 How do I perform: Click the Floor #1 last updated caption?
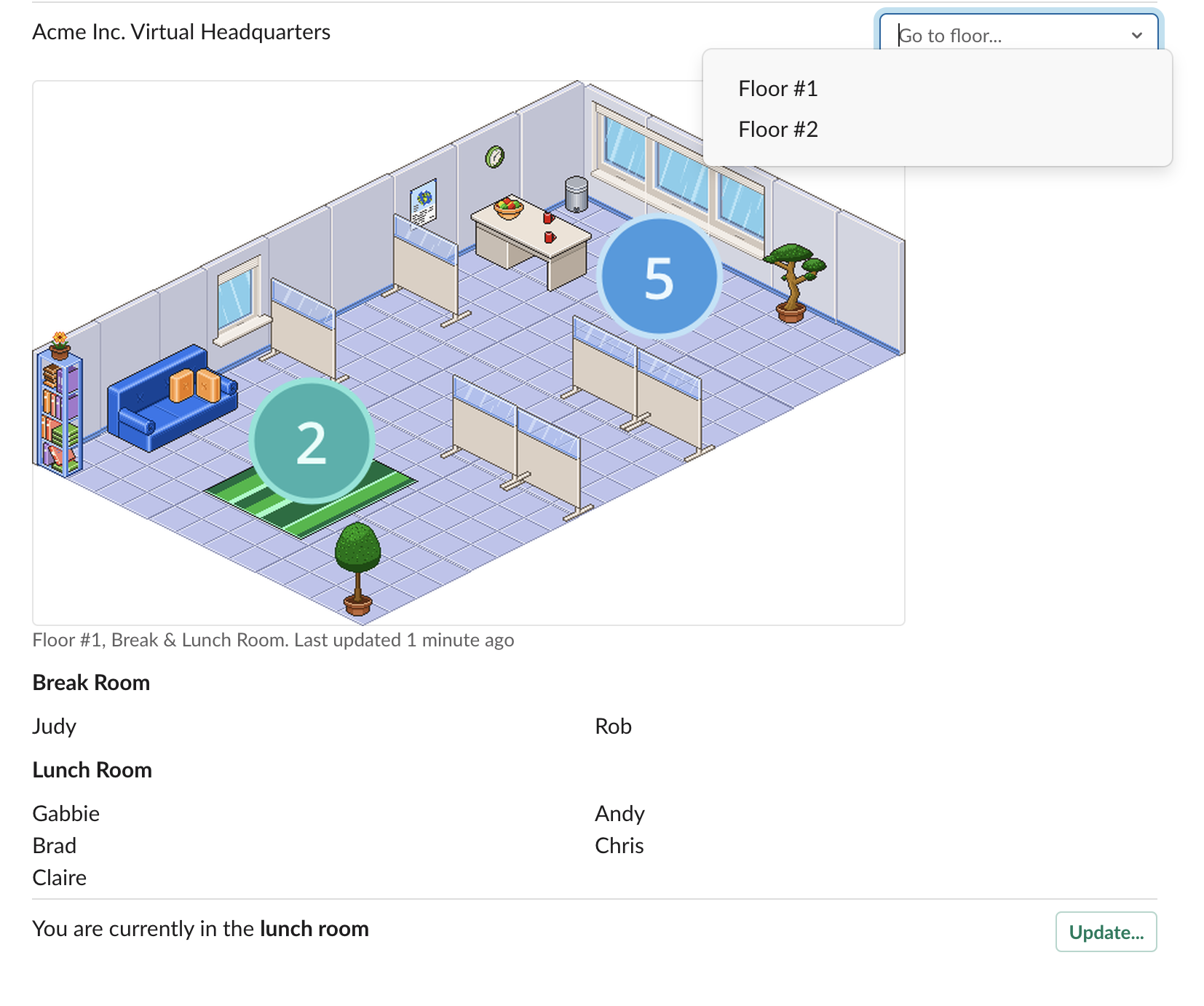point(273,640)
